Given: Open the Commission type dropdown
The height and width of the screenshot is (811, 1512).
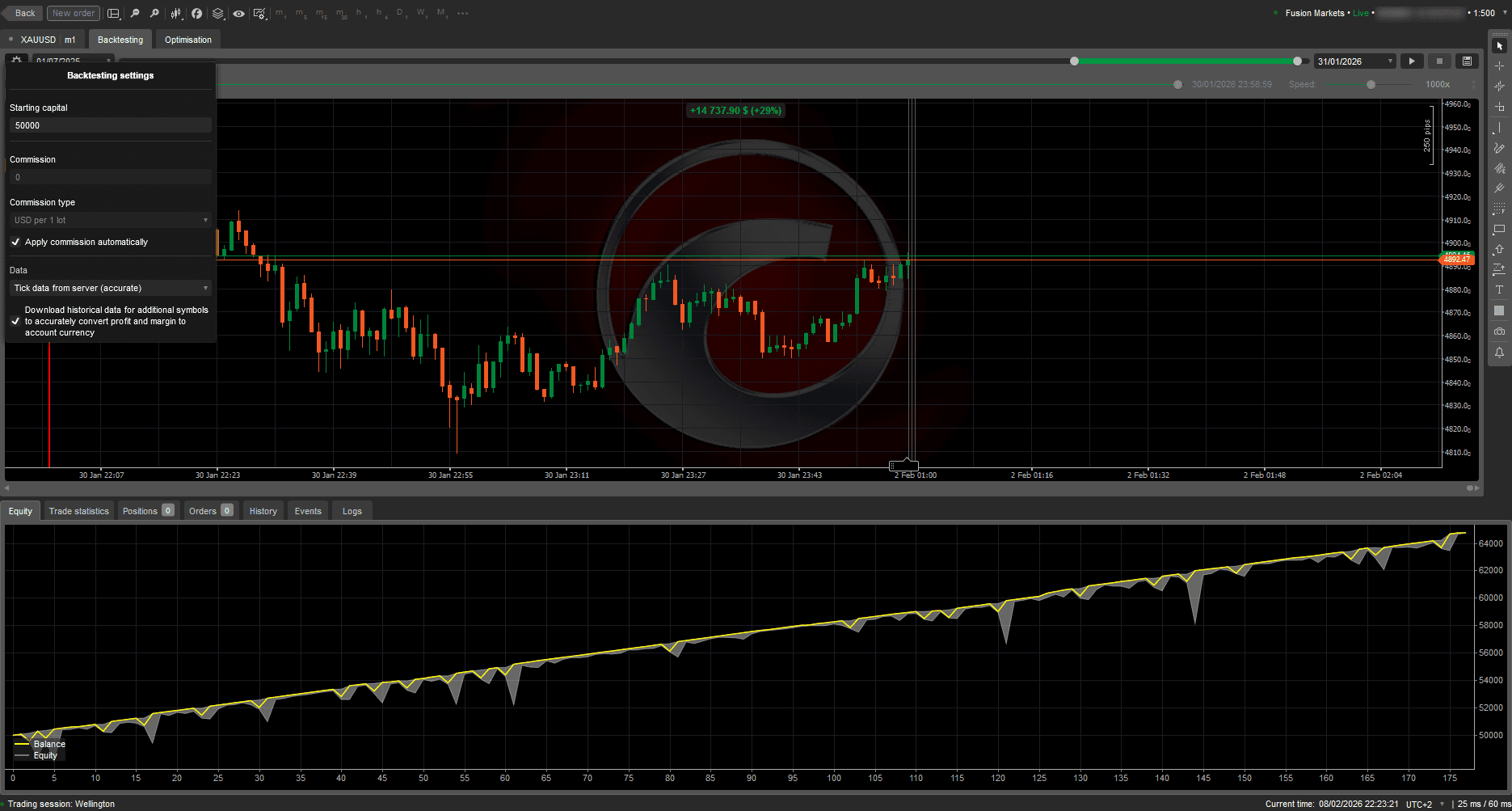Looking at the screenshot, I should click(110, 219).
